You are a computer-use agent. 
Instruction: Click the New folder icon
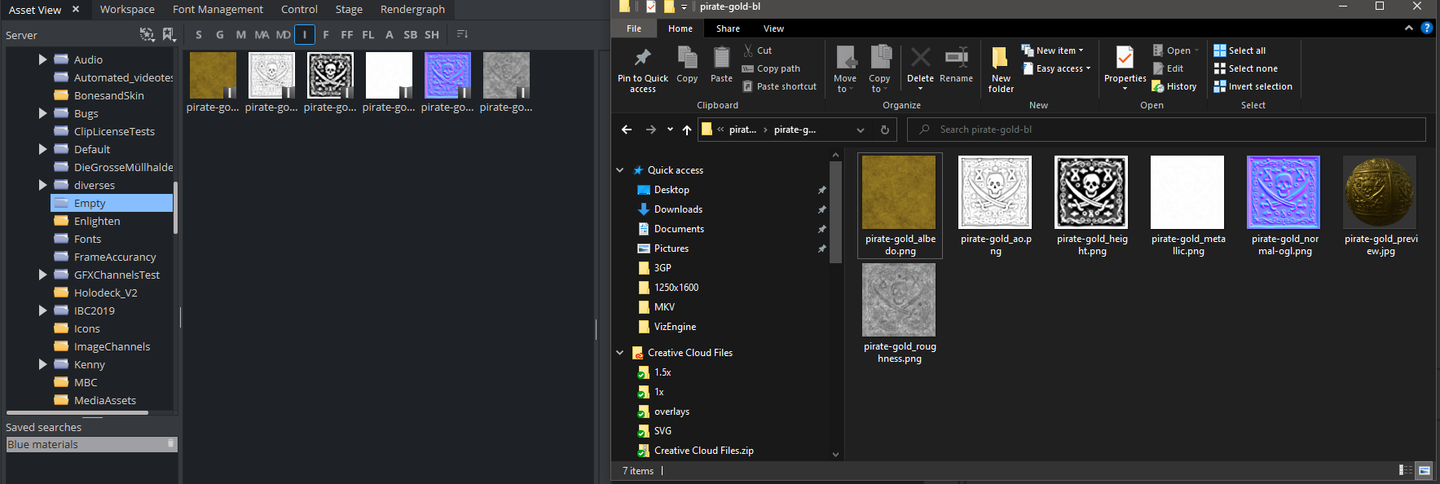[x=1001, y=58]
